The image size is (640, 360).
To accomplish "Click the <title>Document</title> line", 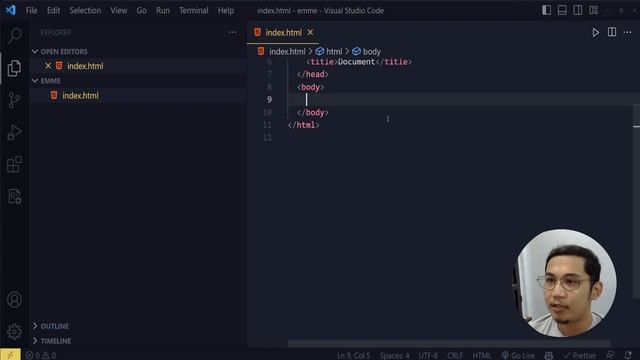I will click(359, 62).
